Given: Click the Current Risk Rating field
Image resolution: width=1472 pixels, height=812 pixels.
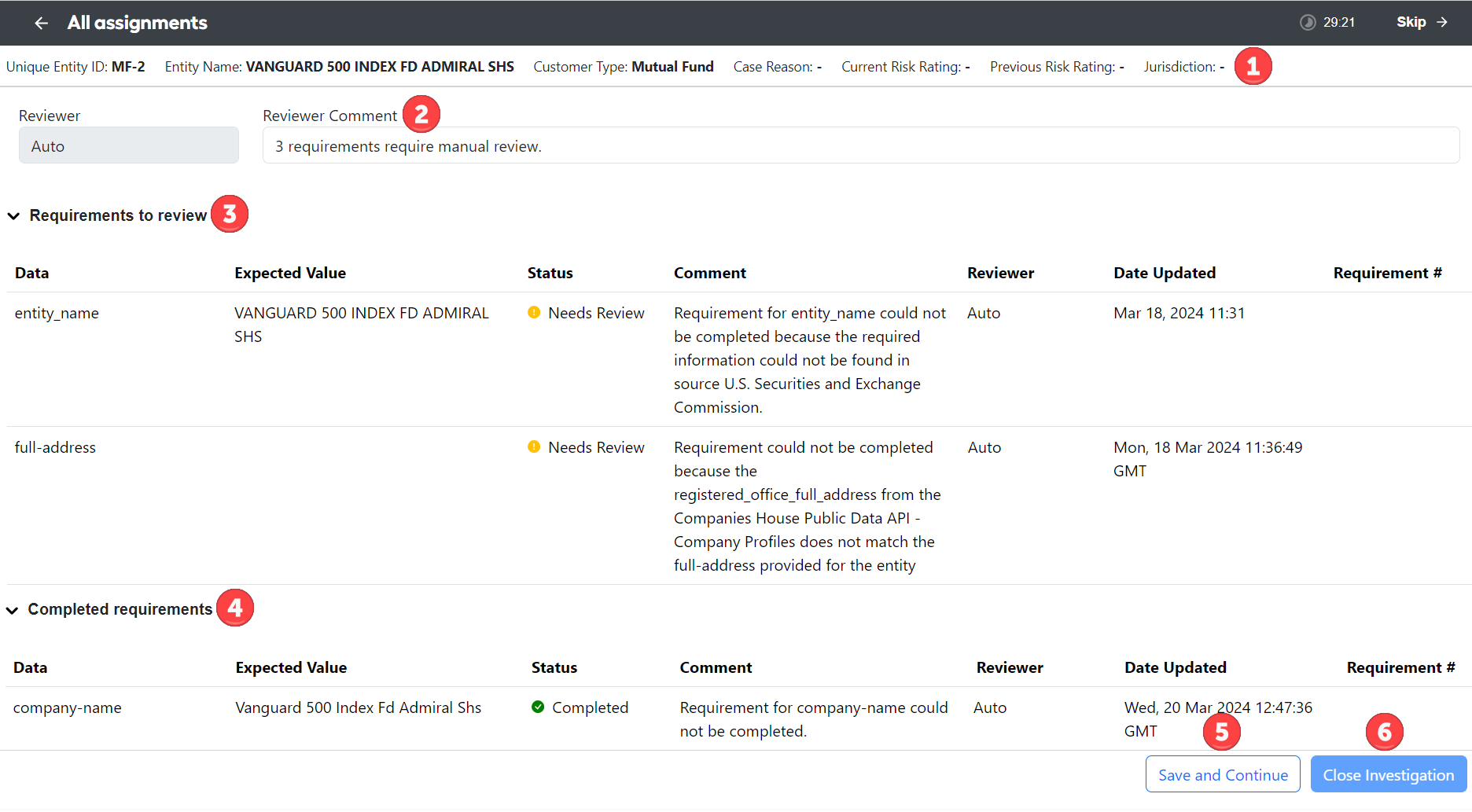Looking at the screenshot, I should (x=906, y=67).
